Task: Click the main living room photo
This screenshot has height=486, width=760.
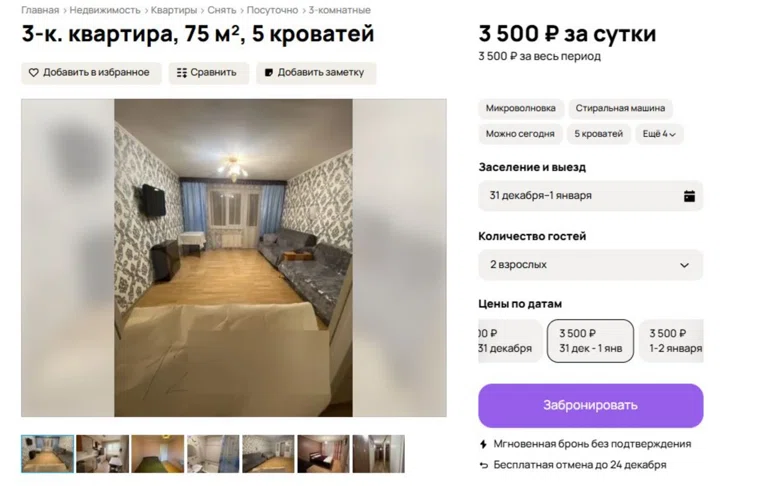Action: 234,258
